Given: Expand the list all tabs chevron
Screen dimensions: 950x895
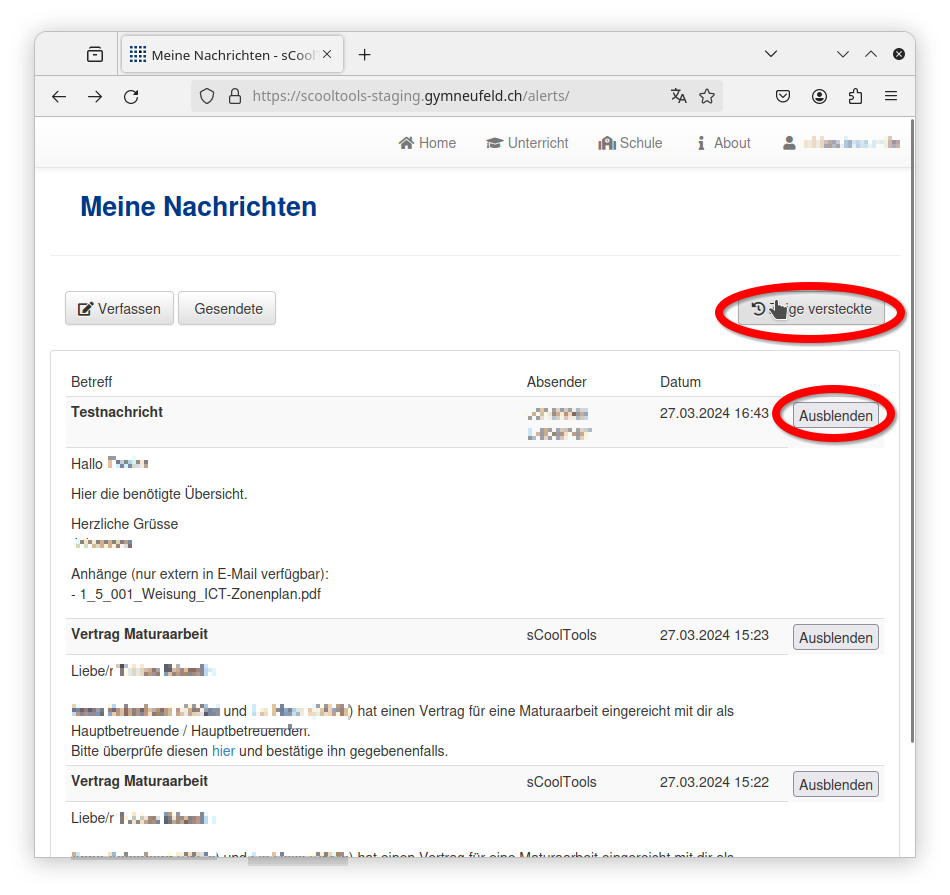Looking at the screenshot, I should point(771,54).
